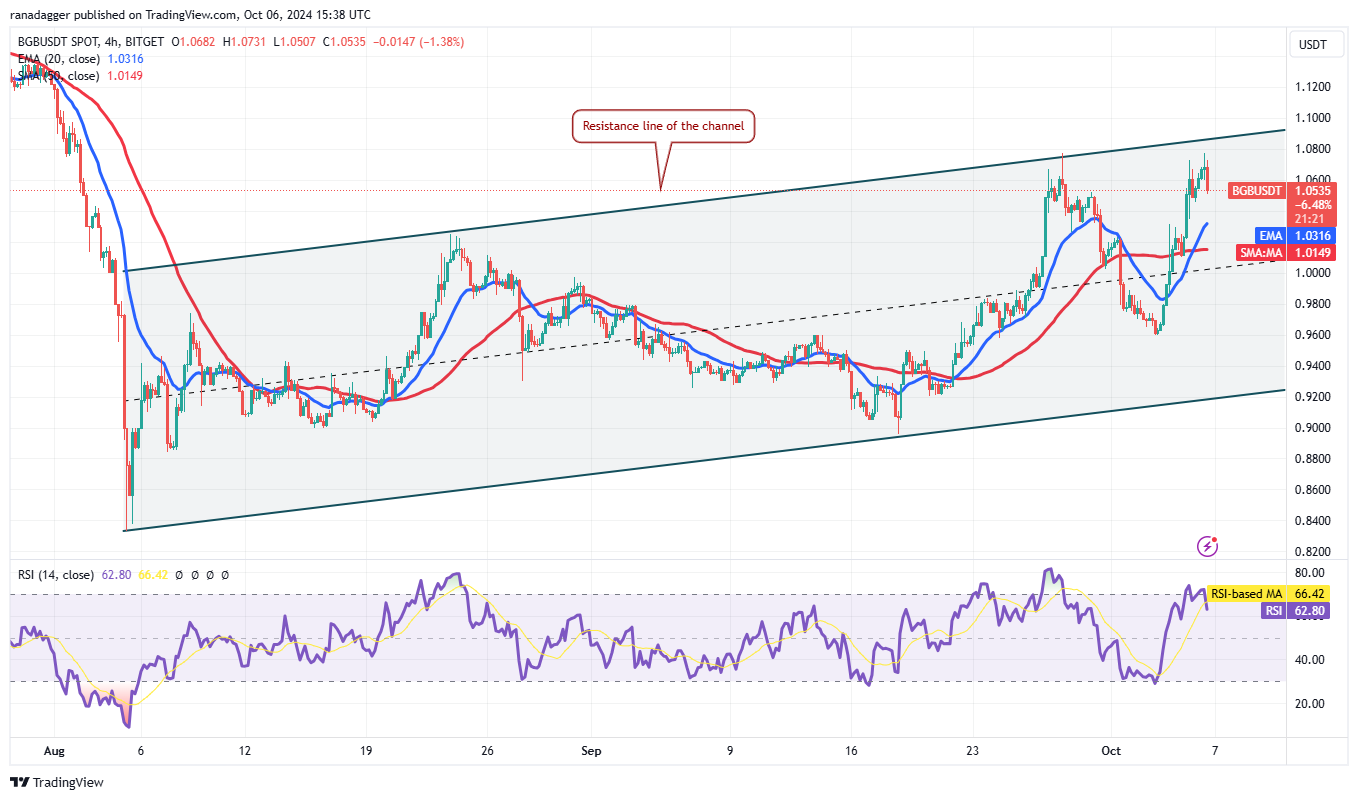The image size is (1358, 800).
Task: Open the RSI (14, close) indicator legend
Action: [56, 575]
